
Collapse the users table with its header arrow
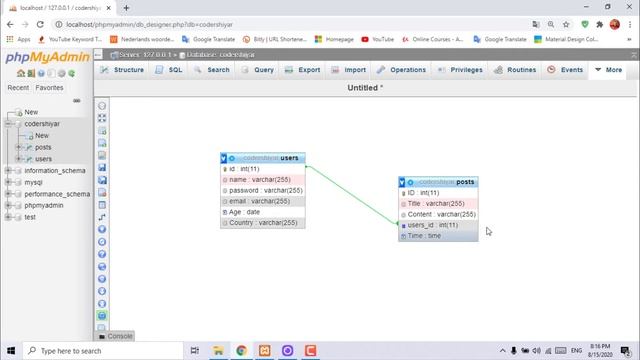coord(223,158)
